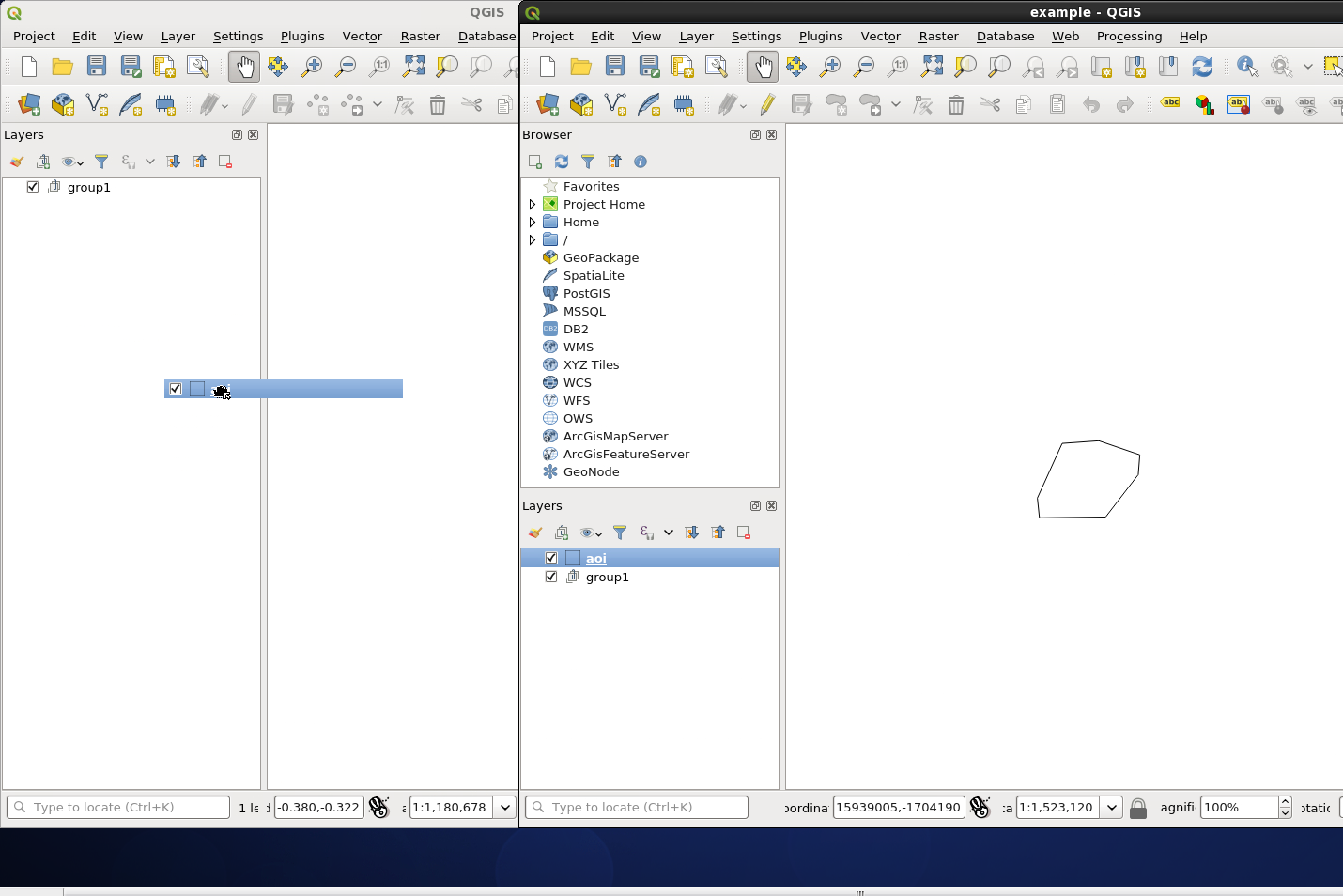Viewport: 1343px width, 896px height.
Task: Click Expand All icon in right Layers panel
Action: [x=691, y=533]
